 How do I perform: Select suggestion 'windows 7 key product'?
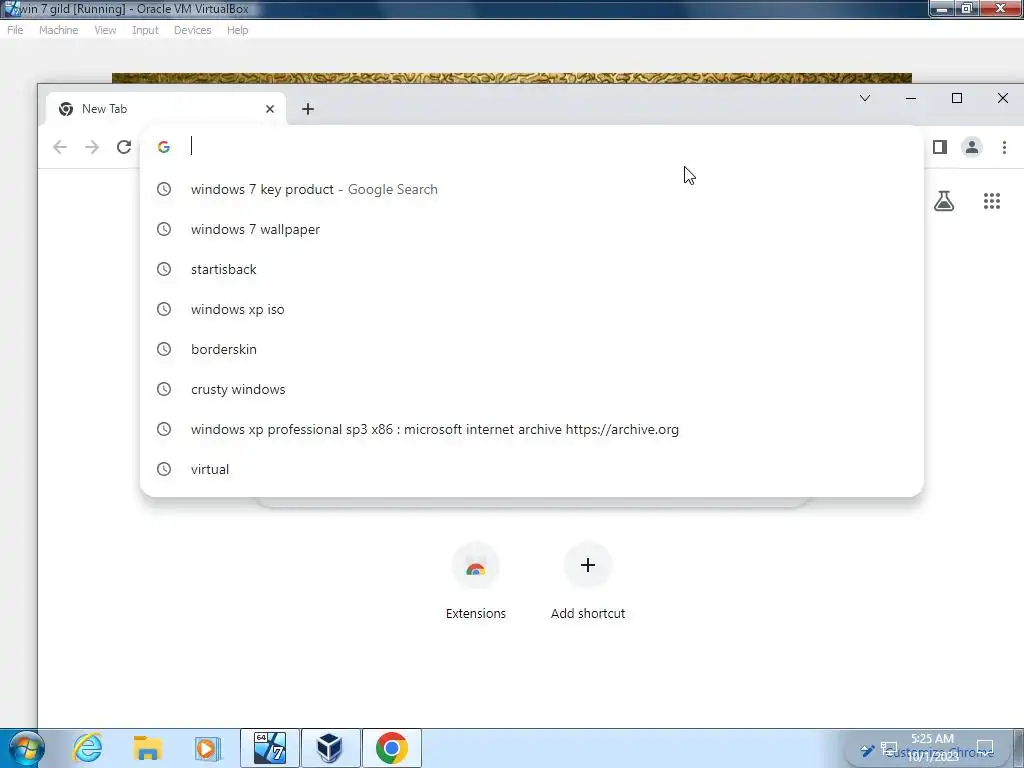(532, 189)
